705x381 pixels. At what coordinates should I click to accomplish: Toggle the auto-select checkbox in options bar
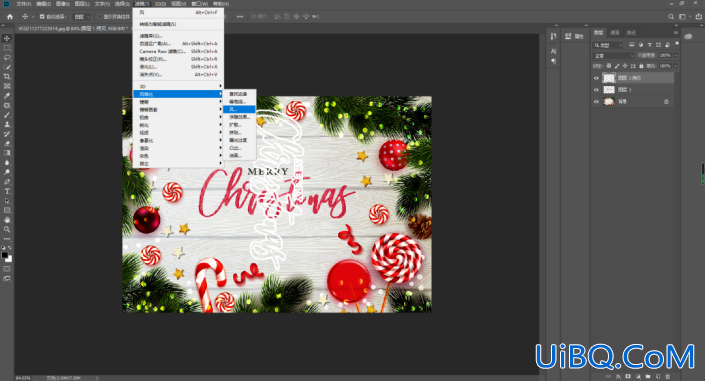[42, 17]
